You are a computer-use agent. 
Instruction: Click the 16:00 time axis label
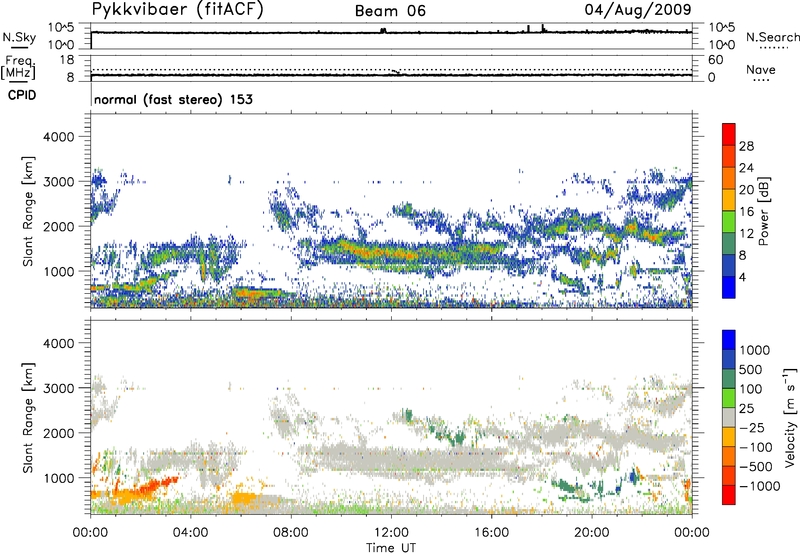(x=491, y=533)
